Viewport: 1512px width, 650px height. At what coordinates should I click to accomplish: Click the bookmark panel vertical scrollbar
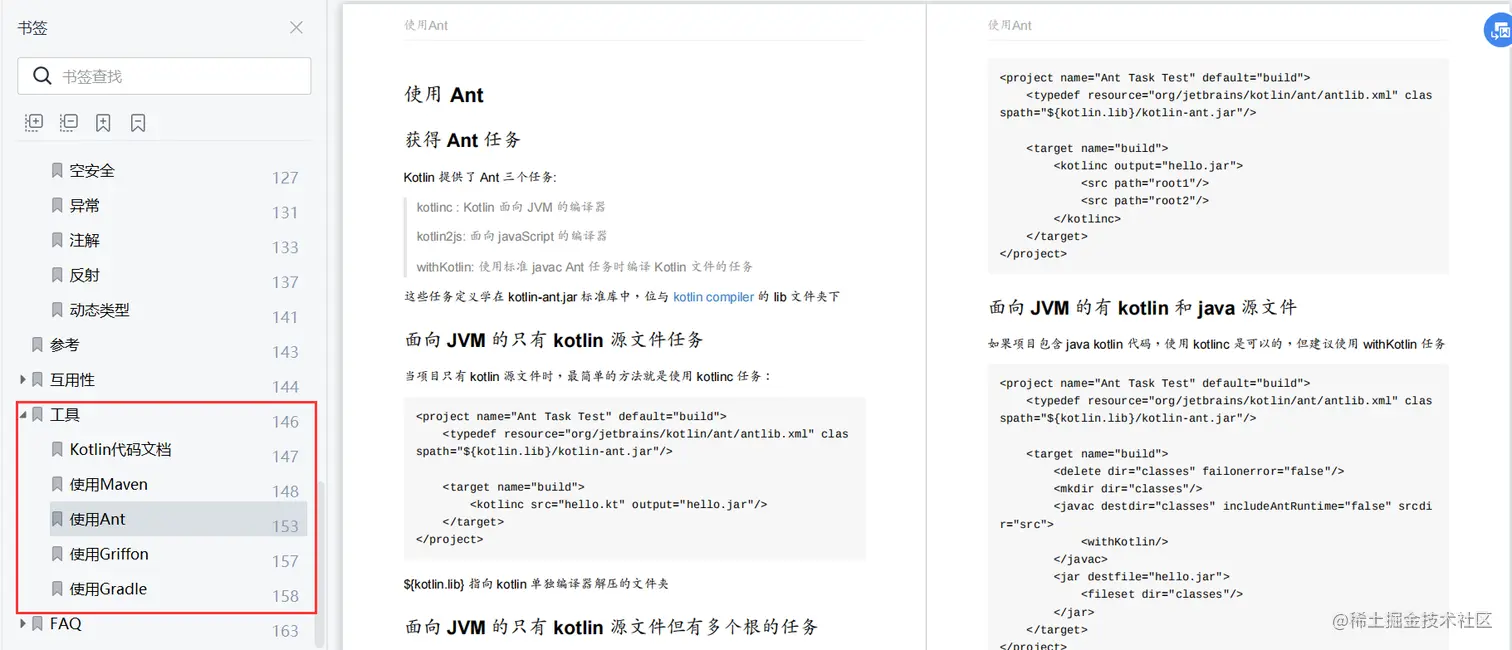pyautogui.click(x=320, y=565)
